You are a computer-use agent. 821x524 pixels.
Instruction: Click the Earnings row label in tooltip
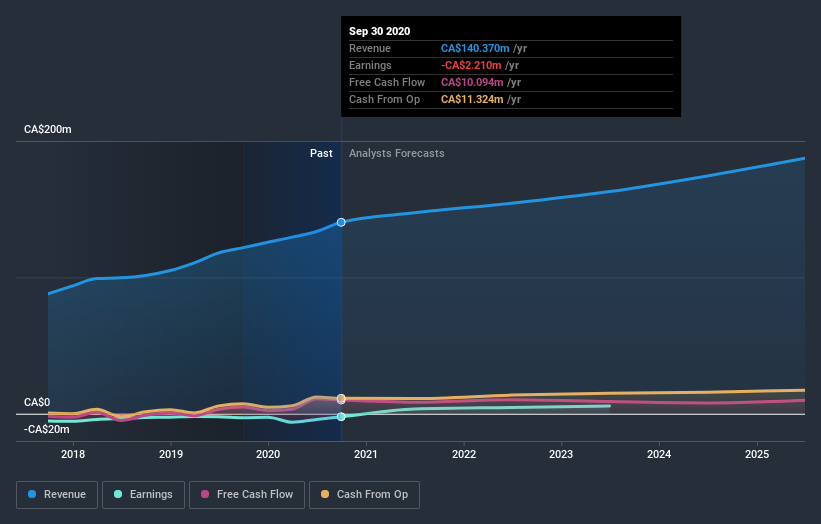[370, 65]
